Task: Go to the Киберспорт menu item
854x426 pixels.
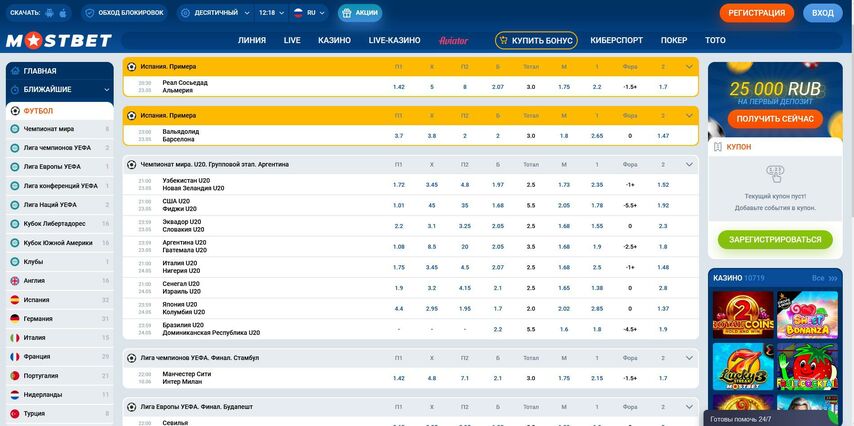Action: coord(617,41)
